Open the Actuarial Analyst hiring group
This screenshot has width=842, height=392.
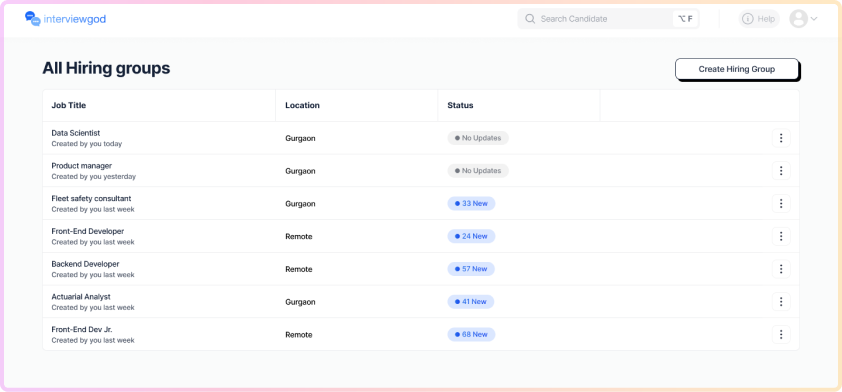click(x=81, y=296)
